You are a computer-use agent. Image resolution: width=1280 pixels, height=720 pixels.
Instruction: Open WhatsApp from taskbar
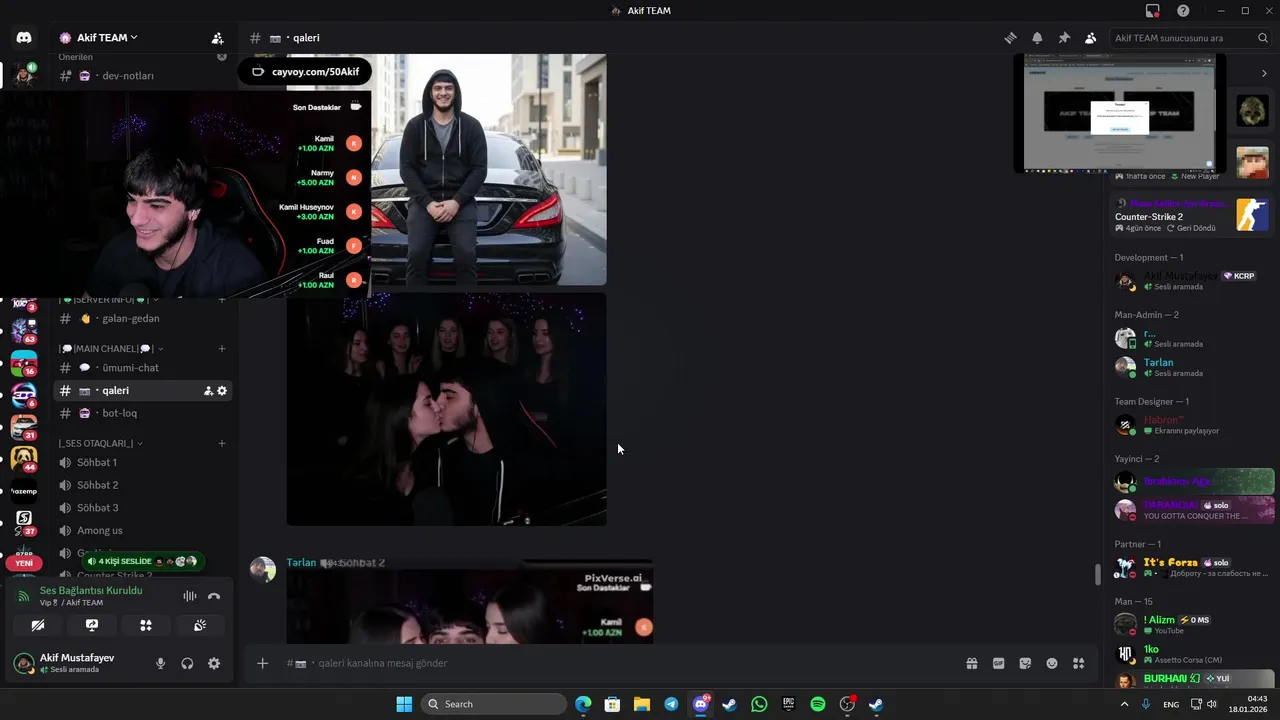tap(759, 704)
